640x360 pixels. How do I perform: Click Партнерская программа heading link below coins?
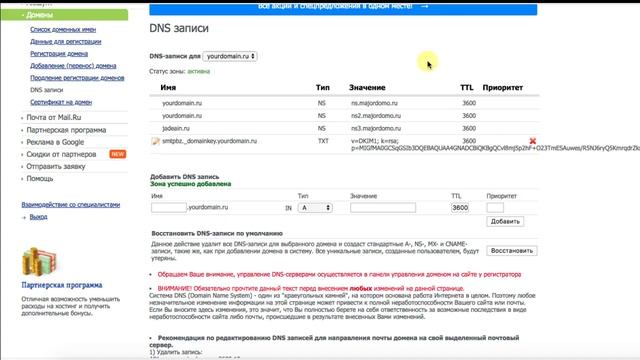(x=62, y=285)
